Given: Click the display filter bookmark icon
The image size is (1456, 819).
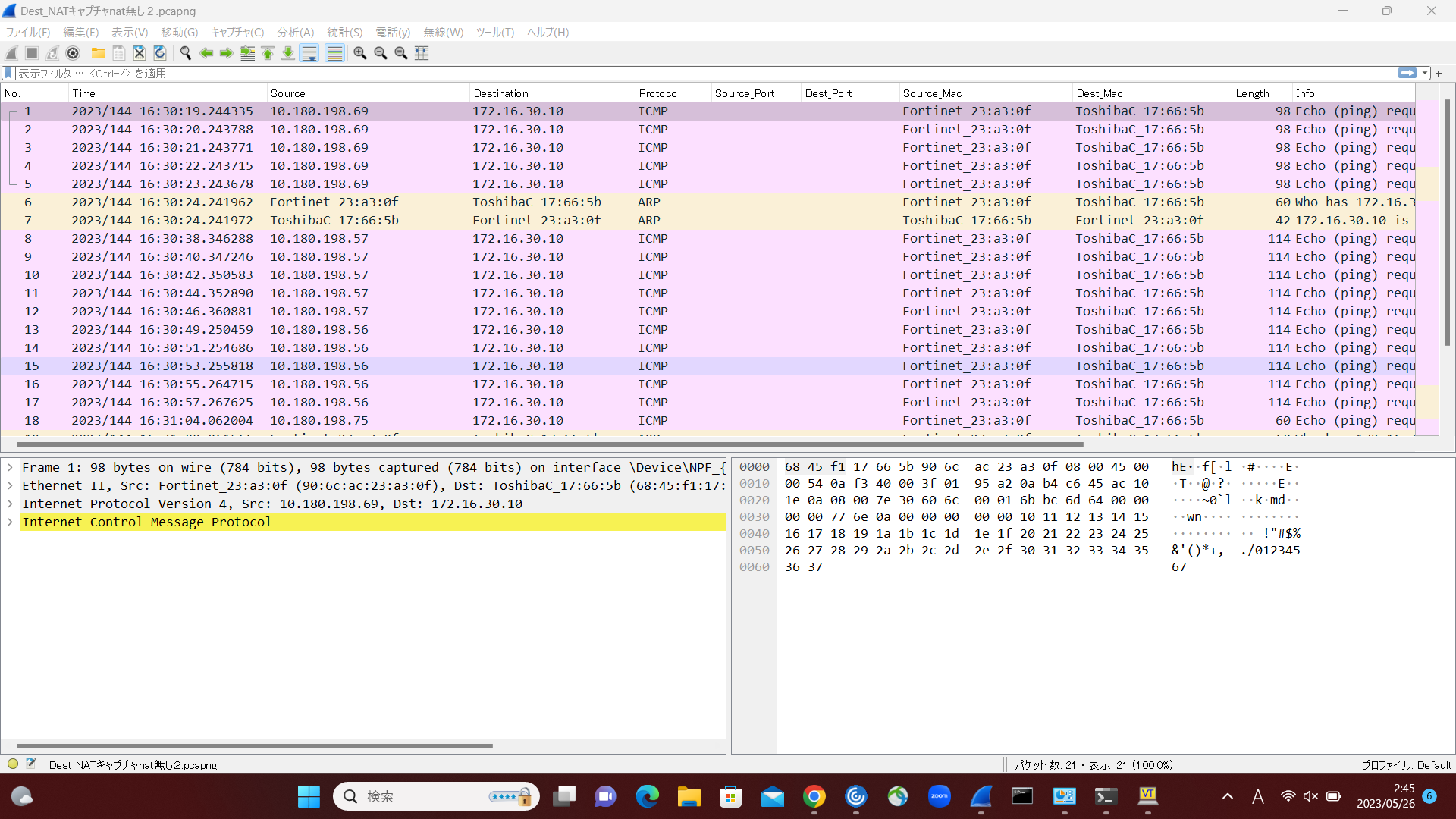Looking at the screenshot, I should [x=8, y=74].
